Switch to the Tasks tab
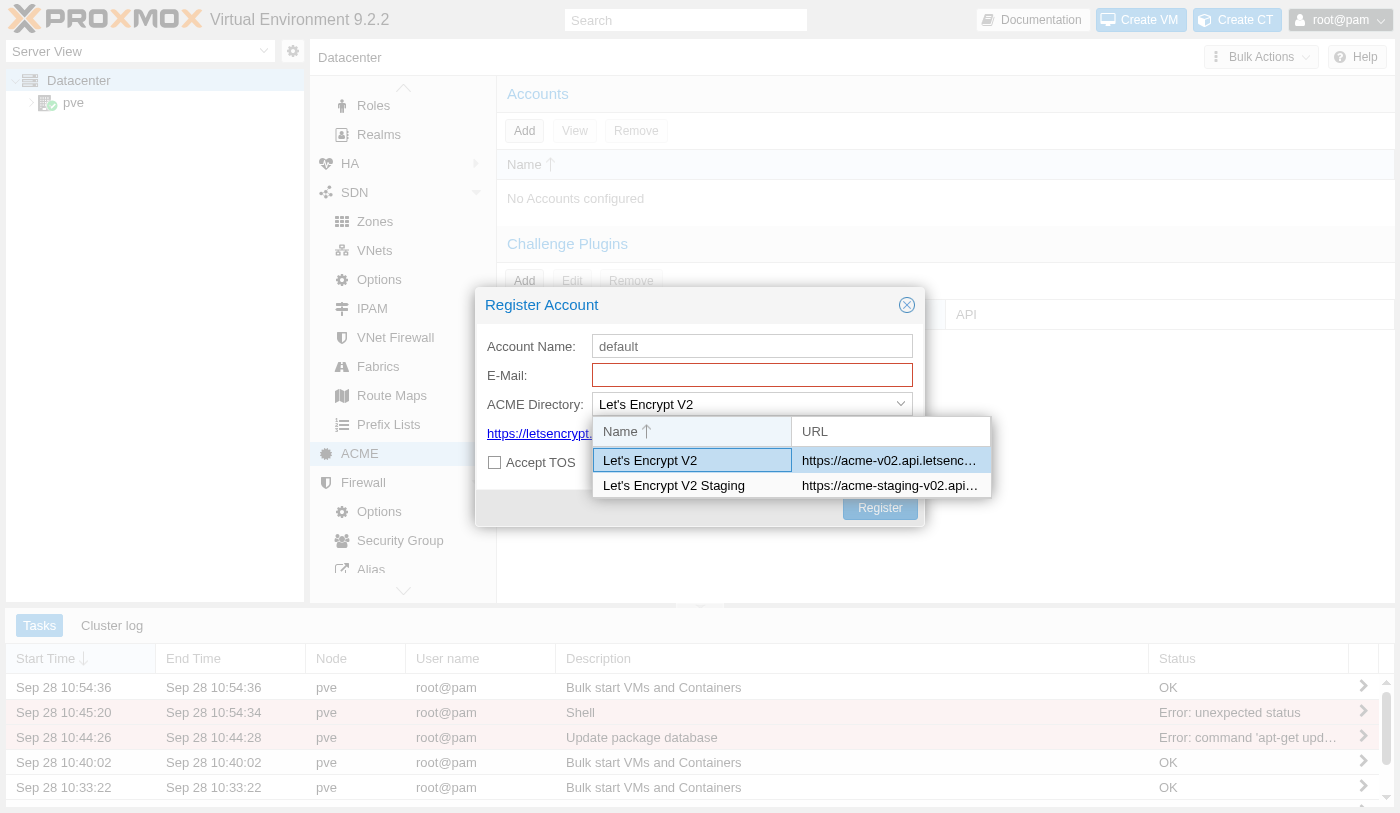1400x813 pixels. (40, 626)
